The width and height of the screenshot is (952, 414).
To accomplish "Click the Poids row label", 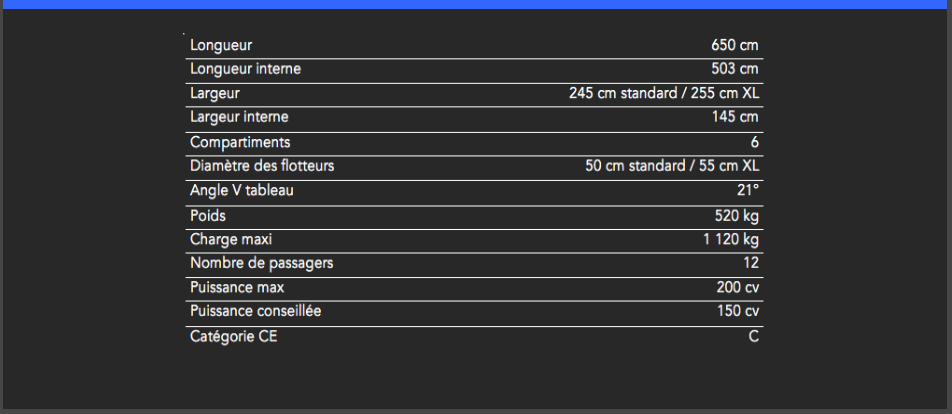I will pyautogui.click(x=208, y=215).
